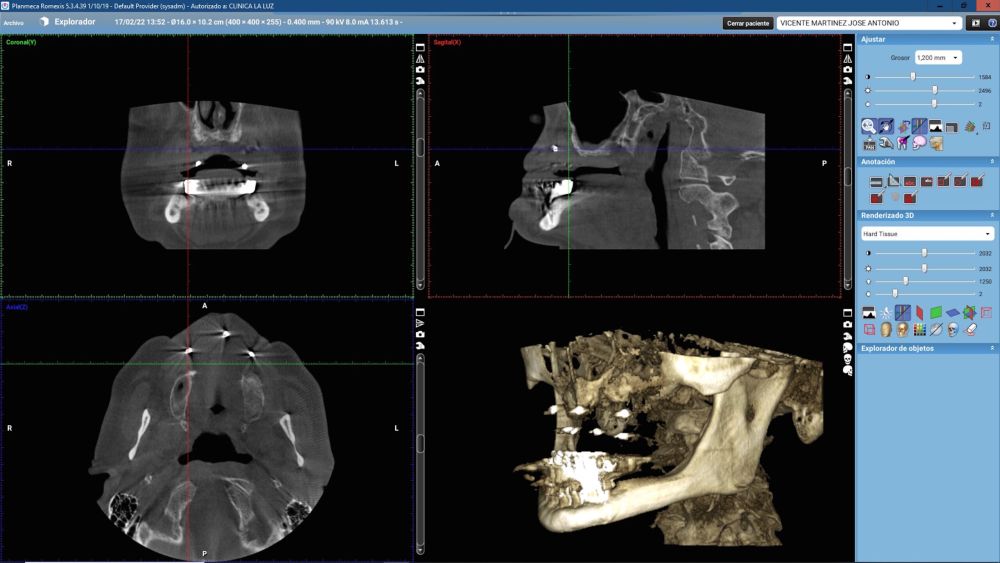Collapse the Anotación panel
The height and width of the screenshot is (563, 1000).
992,161
